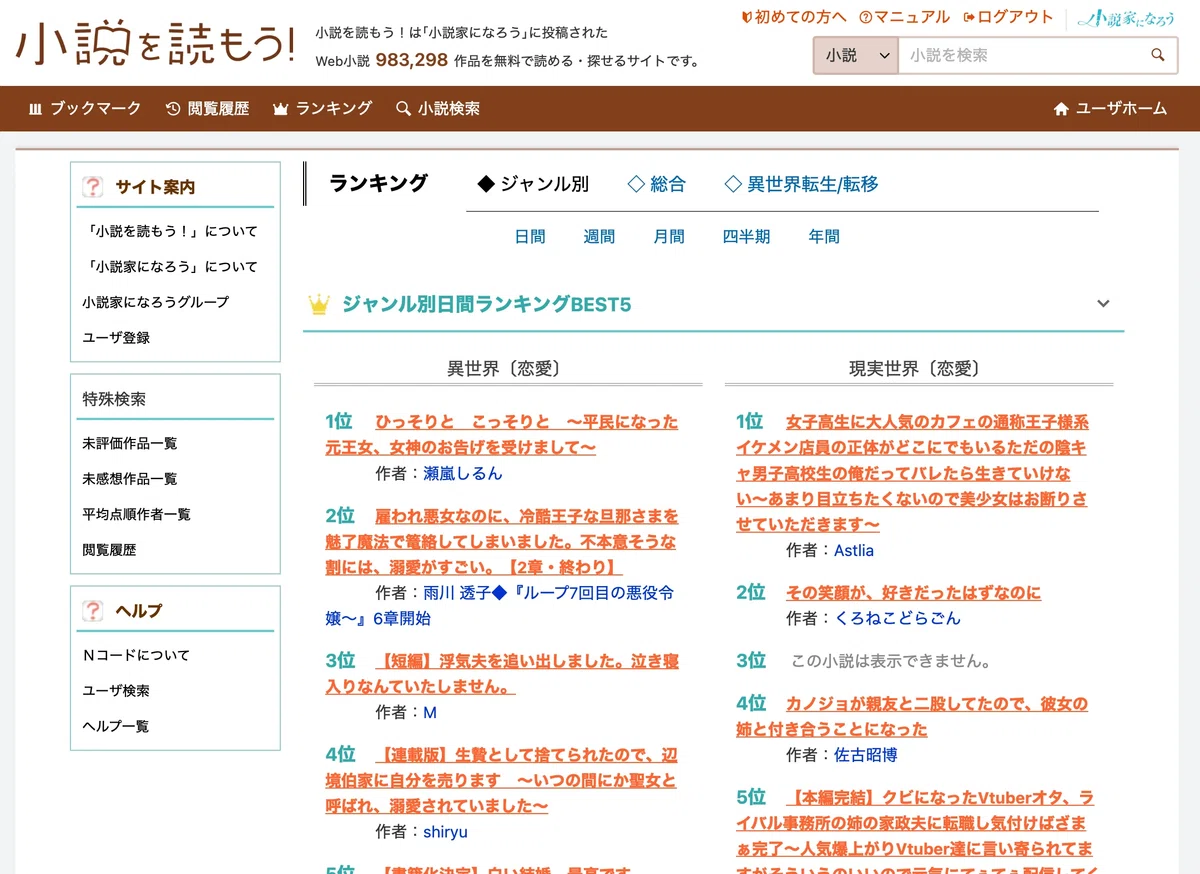Image resolution: width=1200 pixels, height=874 pixels.
Task: Open novel ひっそりと こっそりと ranked 1位
Action: pyautogui.click(x=502, y=435)
